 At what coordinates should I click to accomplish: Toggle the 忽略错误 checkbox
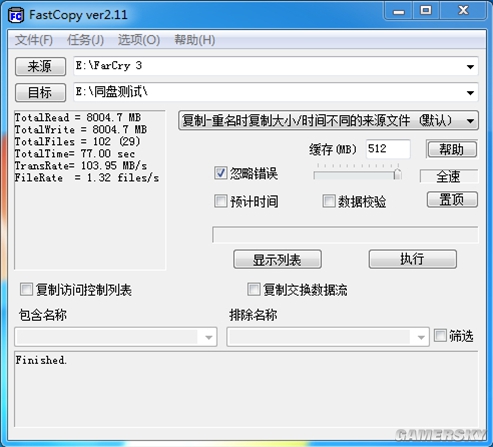(220, 173)
